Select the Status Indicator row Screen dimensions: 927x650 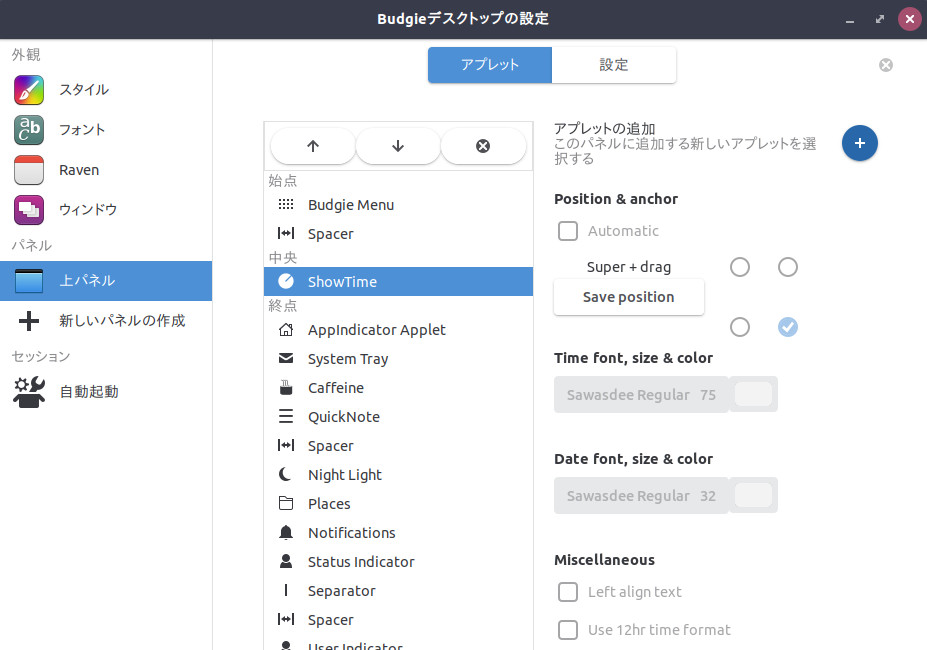click(x=398, y=561)
